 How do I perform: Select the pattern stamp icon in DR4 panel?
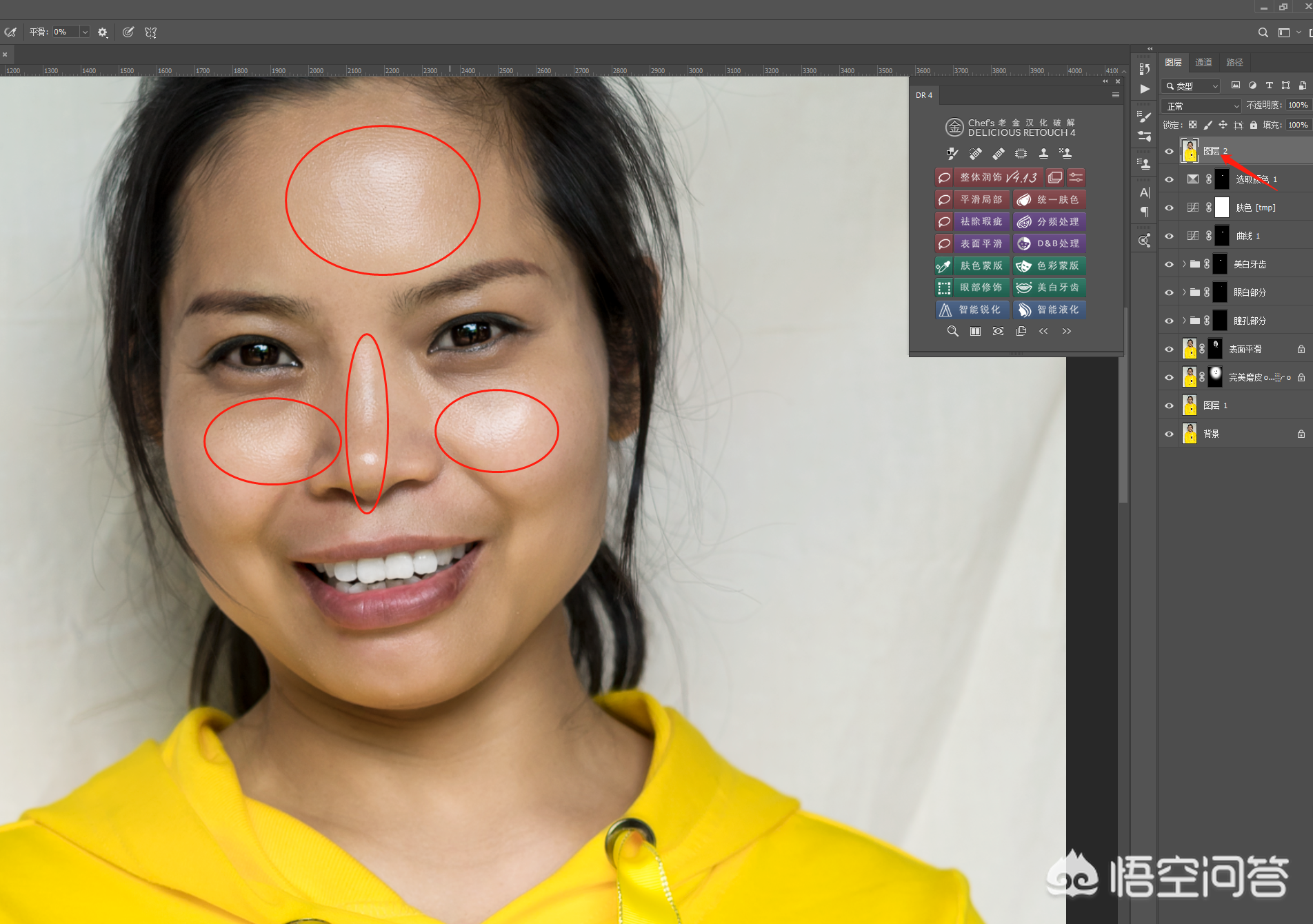pos(1065,153)
